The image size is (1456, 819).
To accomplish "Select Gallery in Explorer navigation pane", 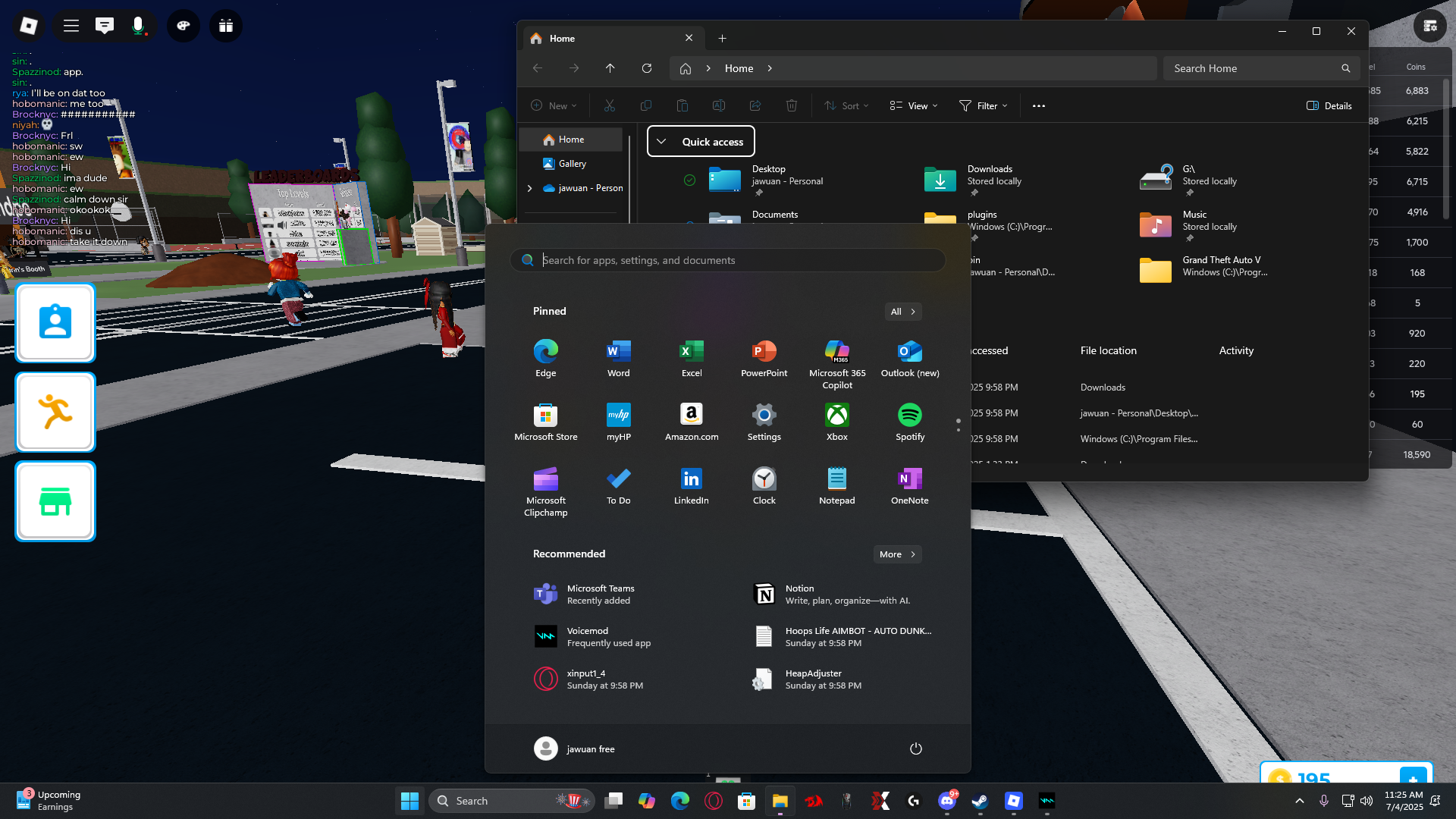I will click(x=572, y=164).
